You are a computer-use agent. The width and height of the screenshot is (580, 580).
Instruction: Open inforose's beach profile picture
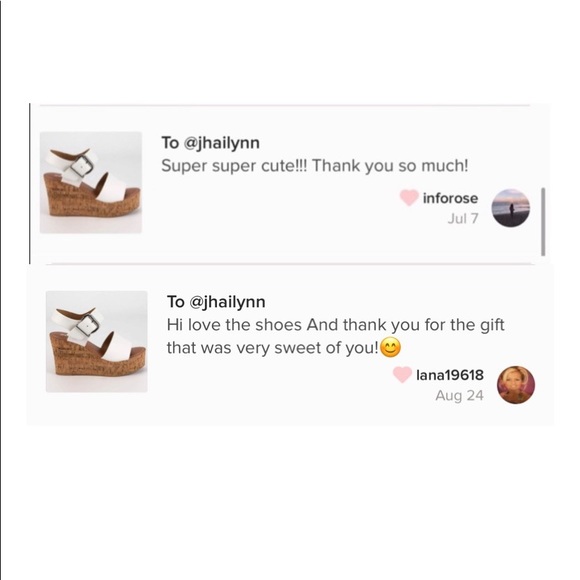click(x=510, y=208)
